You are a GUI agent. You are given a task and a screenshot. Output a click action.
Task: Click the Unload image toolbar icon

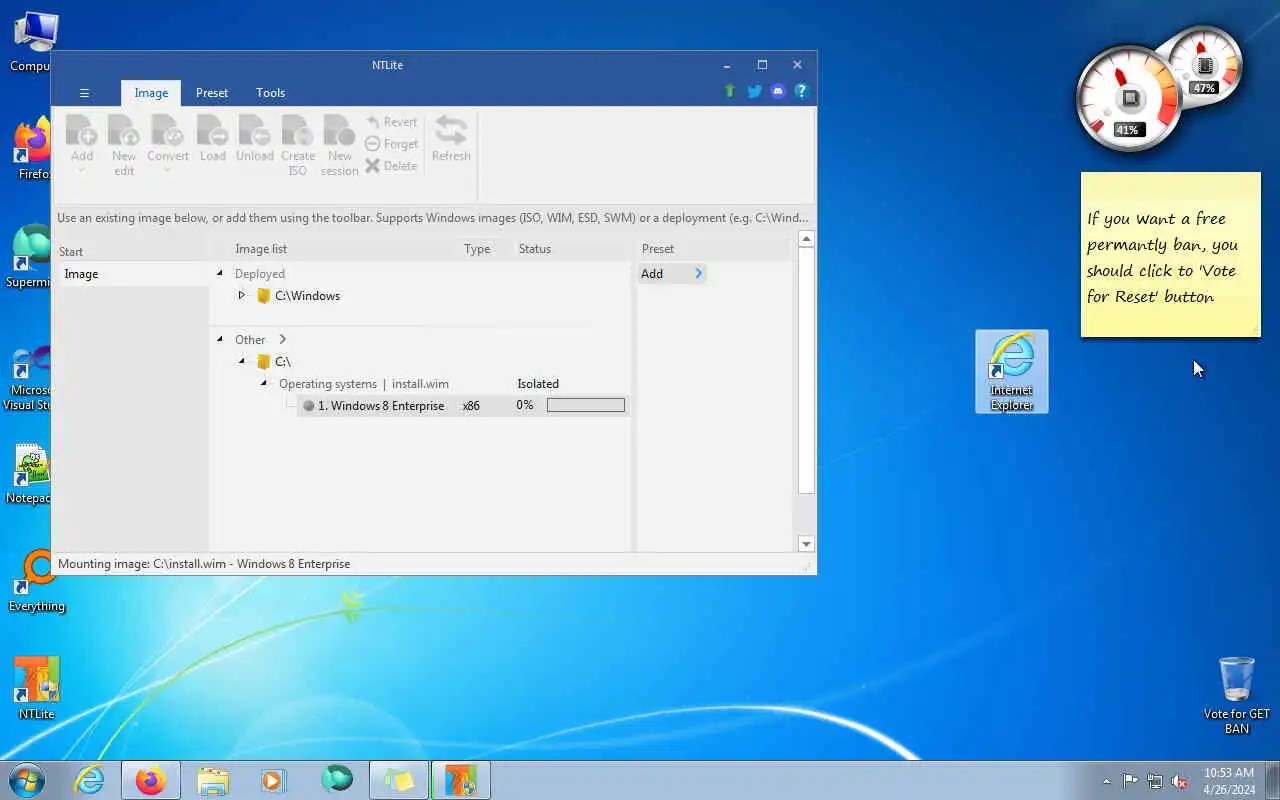tap(254, 138)
